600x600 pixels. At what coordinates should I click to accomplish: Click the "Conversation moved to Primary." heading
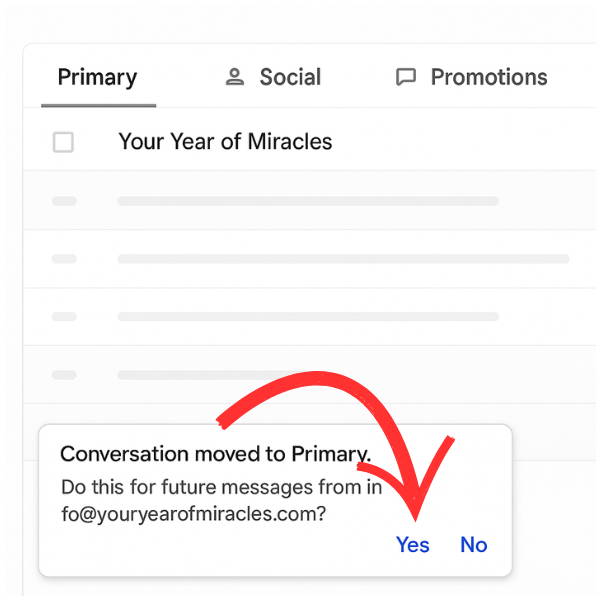[215, 454]
